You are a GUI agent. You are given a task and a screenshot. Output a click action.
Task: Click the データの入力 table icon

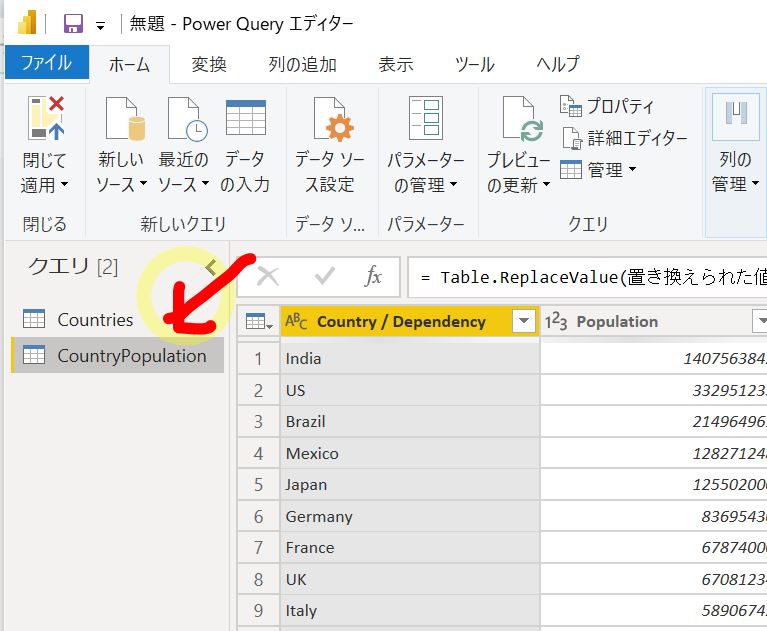tap(246, 117)
